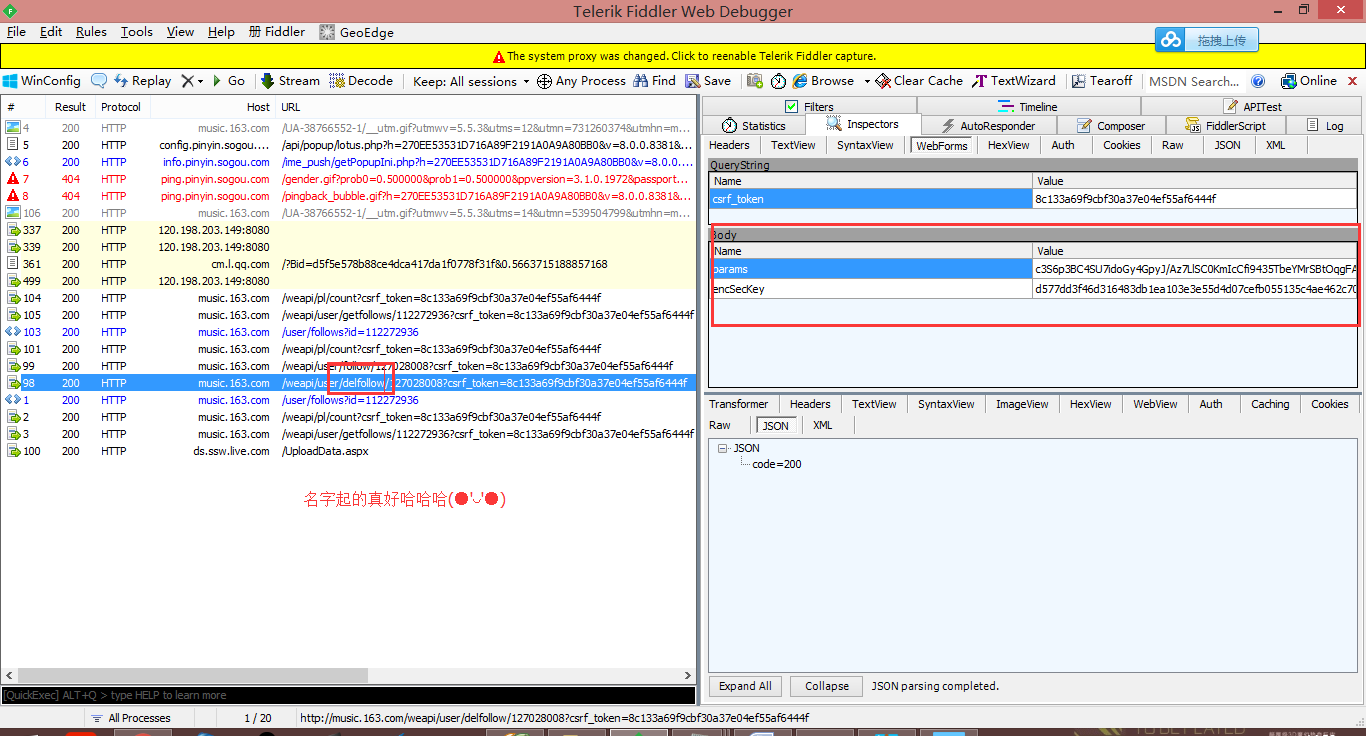
Task: Click the Tearoff toolbar button
Action: pos(1102,81)
